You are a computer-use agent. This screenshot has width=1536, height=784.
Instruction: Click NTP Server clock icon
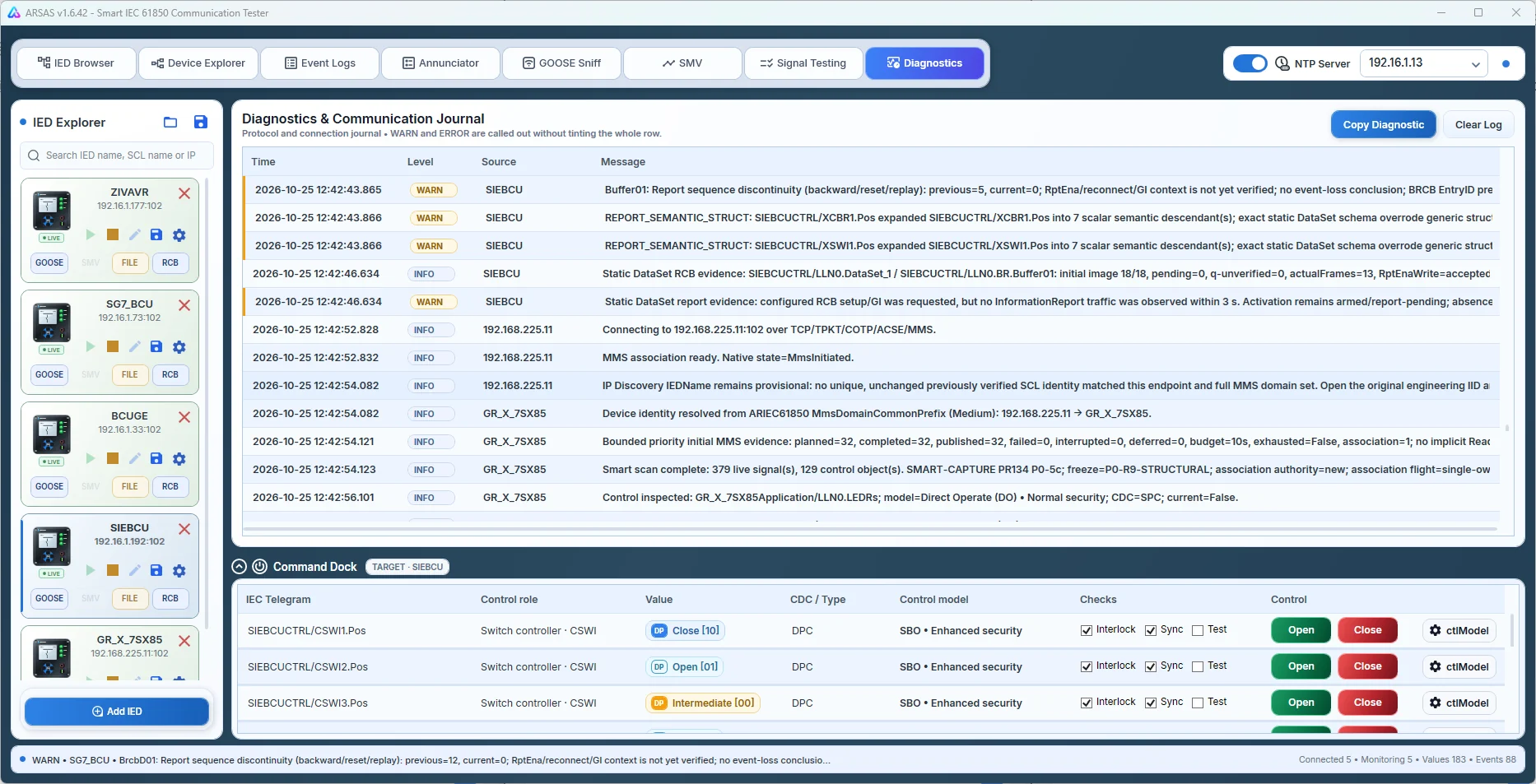tap(1282, 63)
